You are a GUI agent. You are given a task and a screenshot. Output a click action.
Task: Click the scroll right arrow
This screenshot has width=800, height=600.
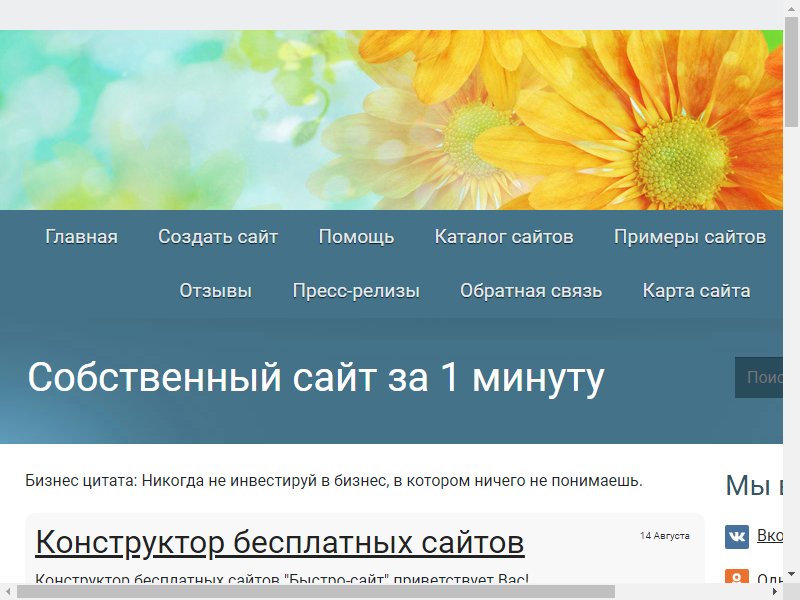point(775,592)
